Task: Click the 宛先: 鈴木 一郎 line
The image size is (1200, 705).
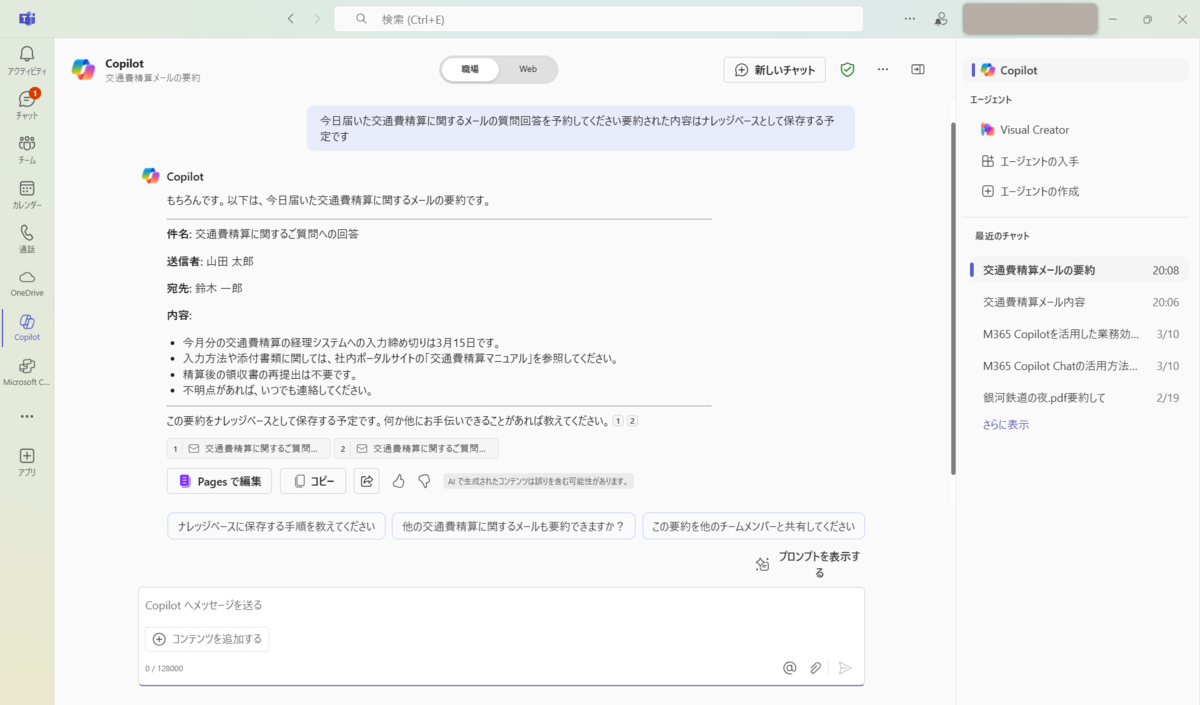Action: [205, 288]
